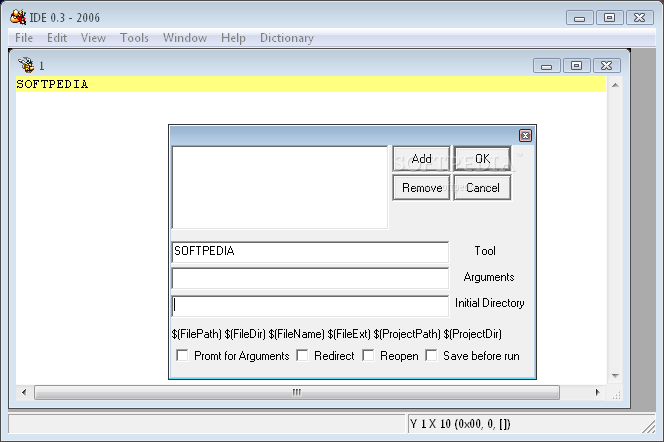The width and height of the screenshot is (664, 442).
Task: Click into the Initial Directory field
Action: point(310,306)
